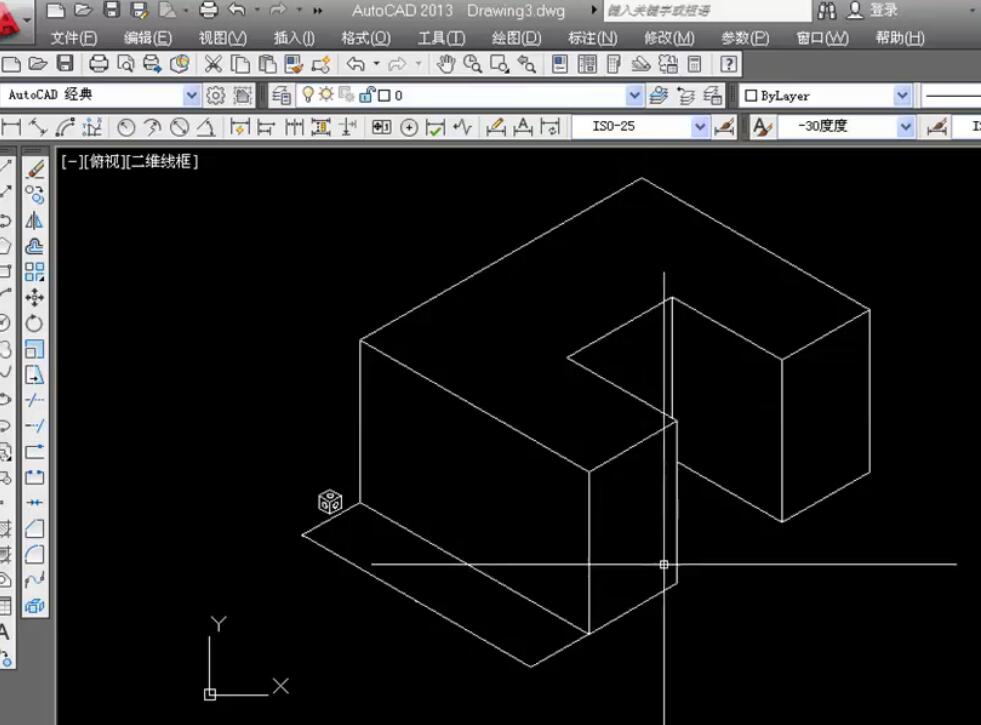The width and height of the screenshot is (981, 725).
Task: Click the [-] viewport control
Action: 71,161
